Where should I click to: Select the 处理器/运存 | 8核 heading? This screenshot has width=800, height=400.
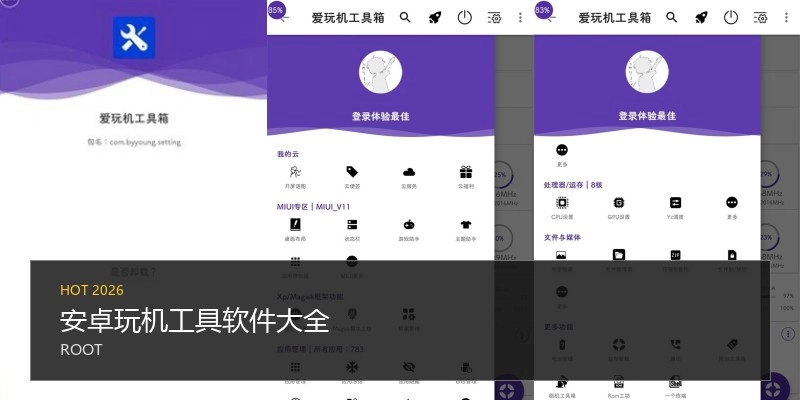(573, 185)
